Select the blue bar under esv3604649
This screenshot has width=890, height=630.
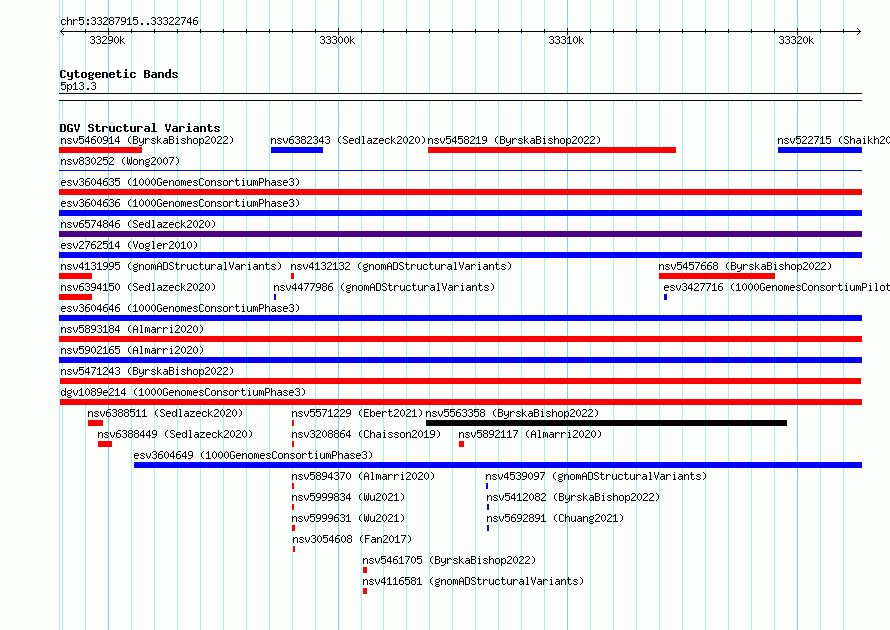pyautogui.click(x=498, y=465)
